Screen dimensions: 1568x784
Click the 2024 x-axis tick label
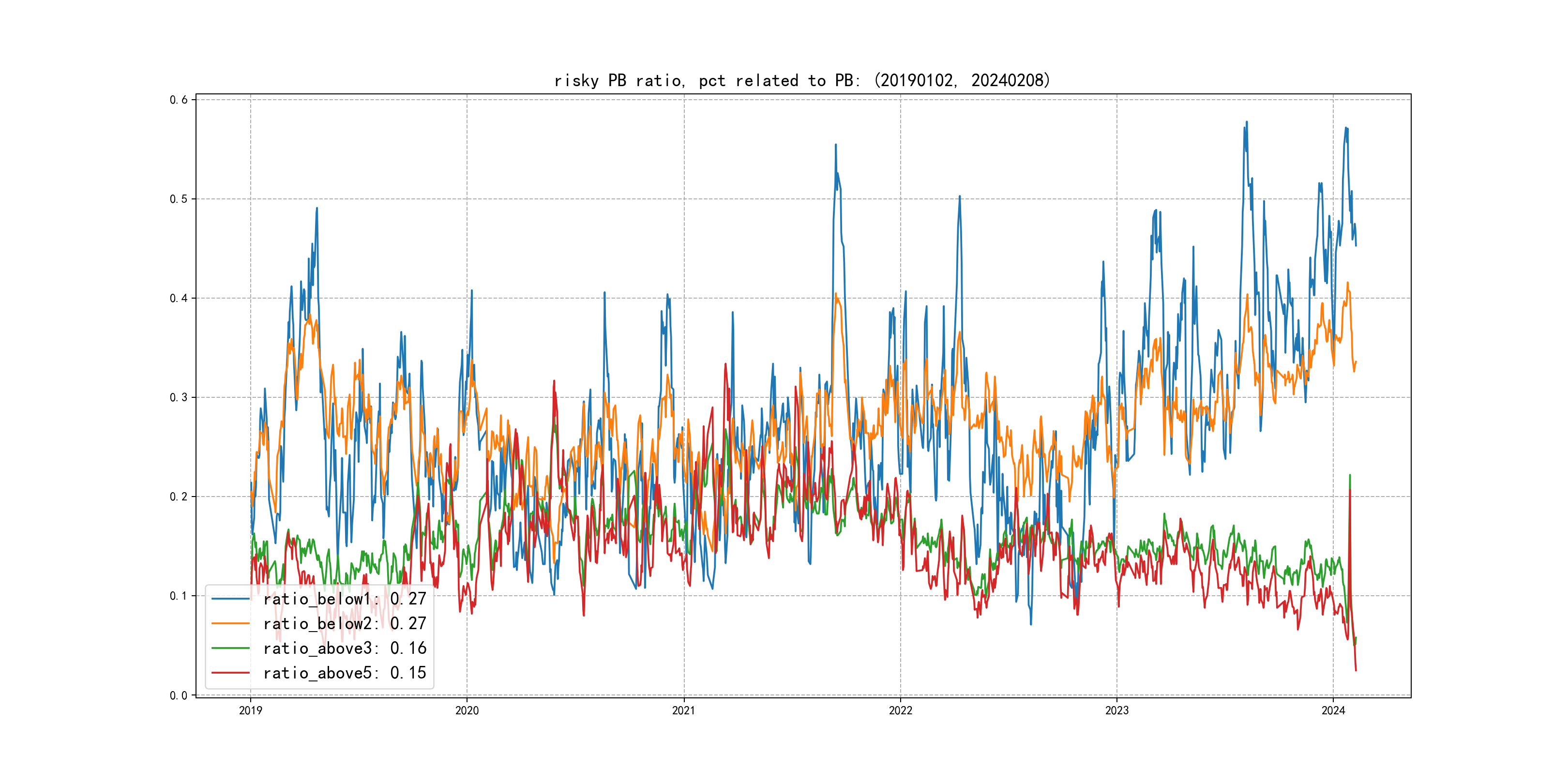click(1333, 710)
